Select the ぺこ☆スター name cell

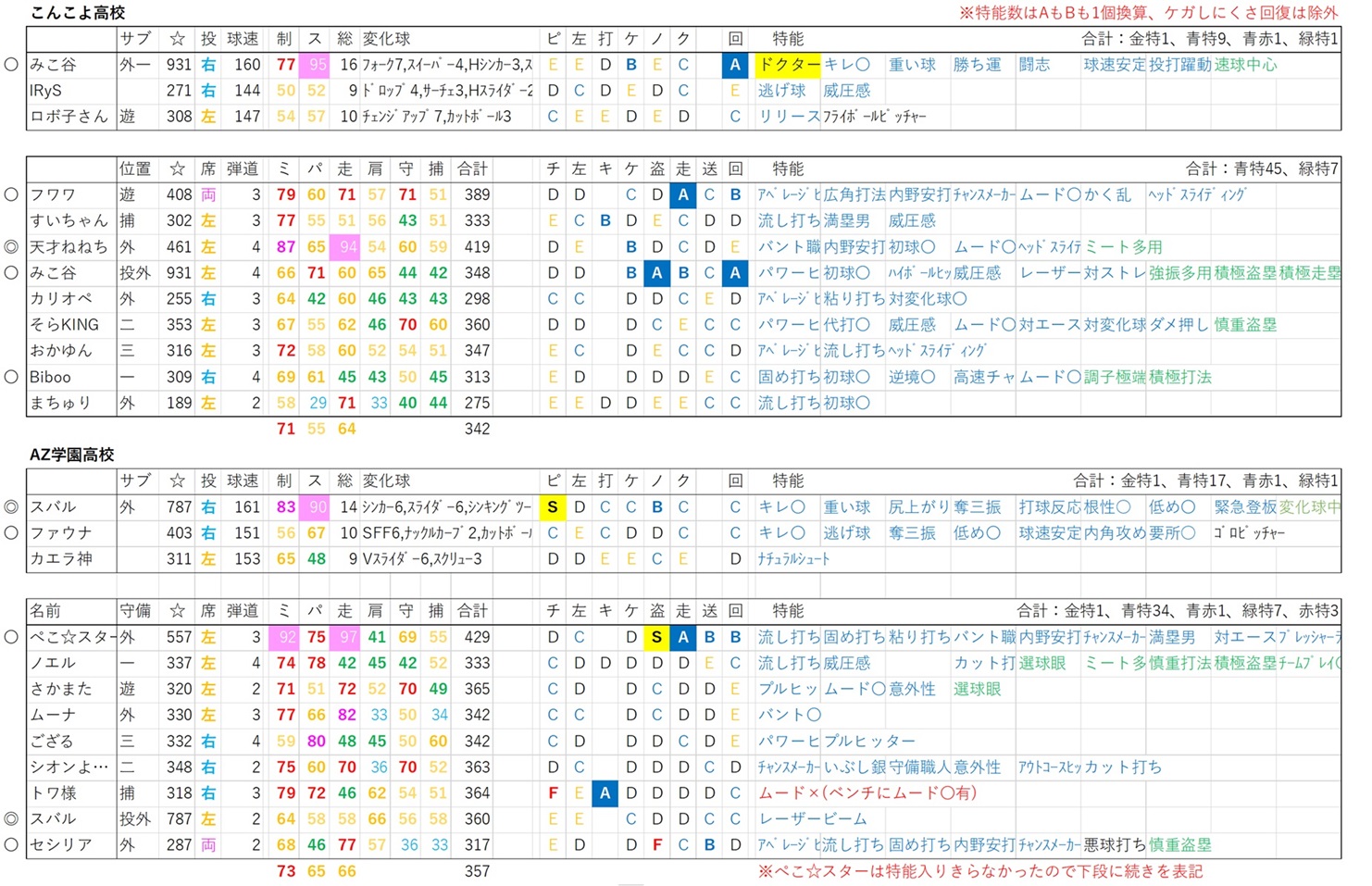pos(72,637)
